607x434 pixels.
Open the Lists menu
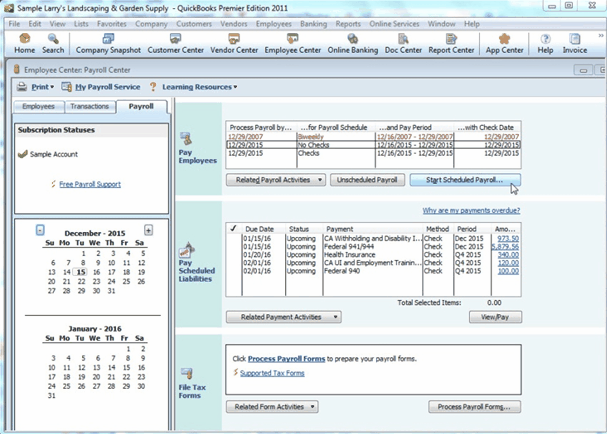click(81, 24)
